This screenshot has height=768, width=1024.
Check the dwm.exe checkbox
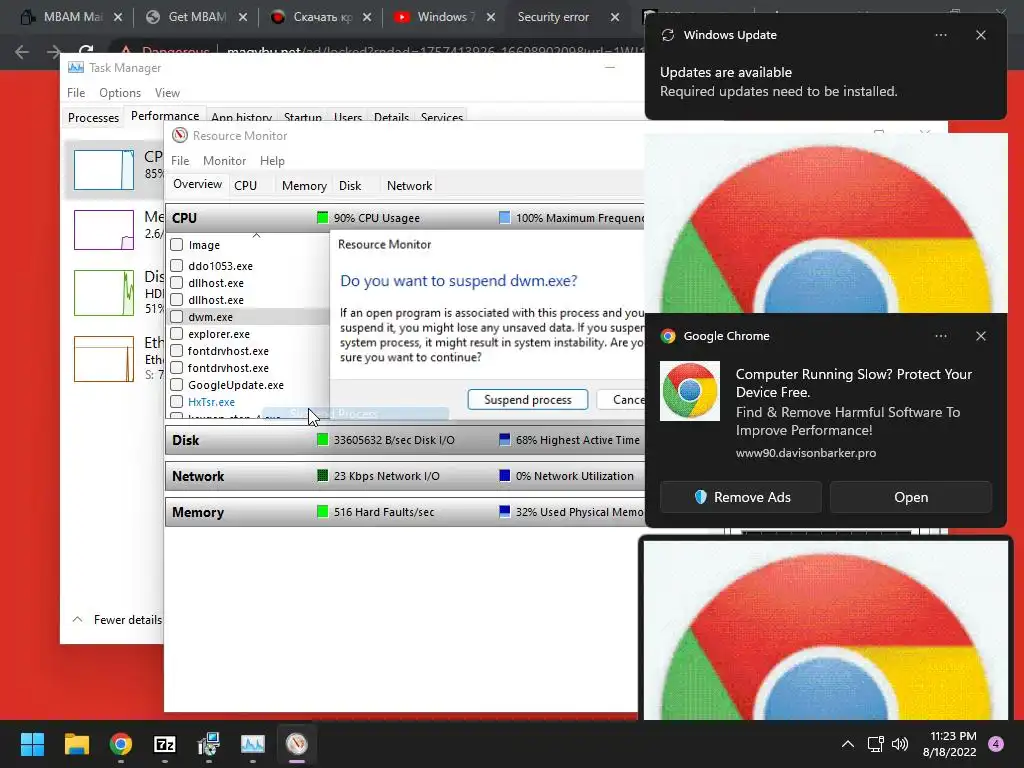point(176,317)
